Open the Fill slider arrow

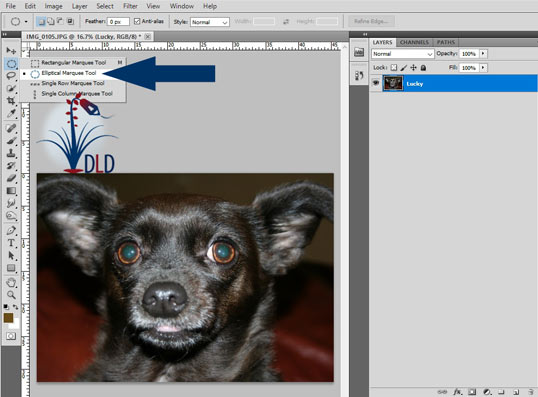coord(483,68)
